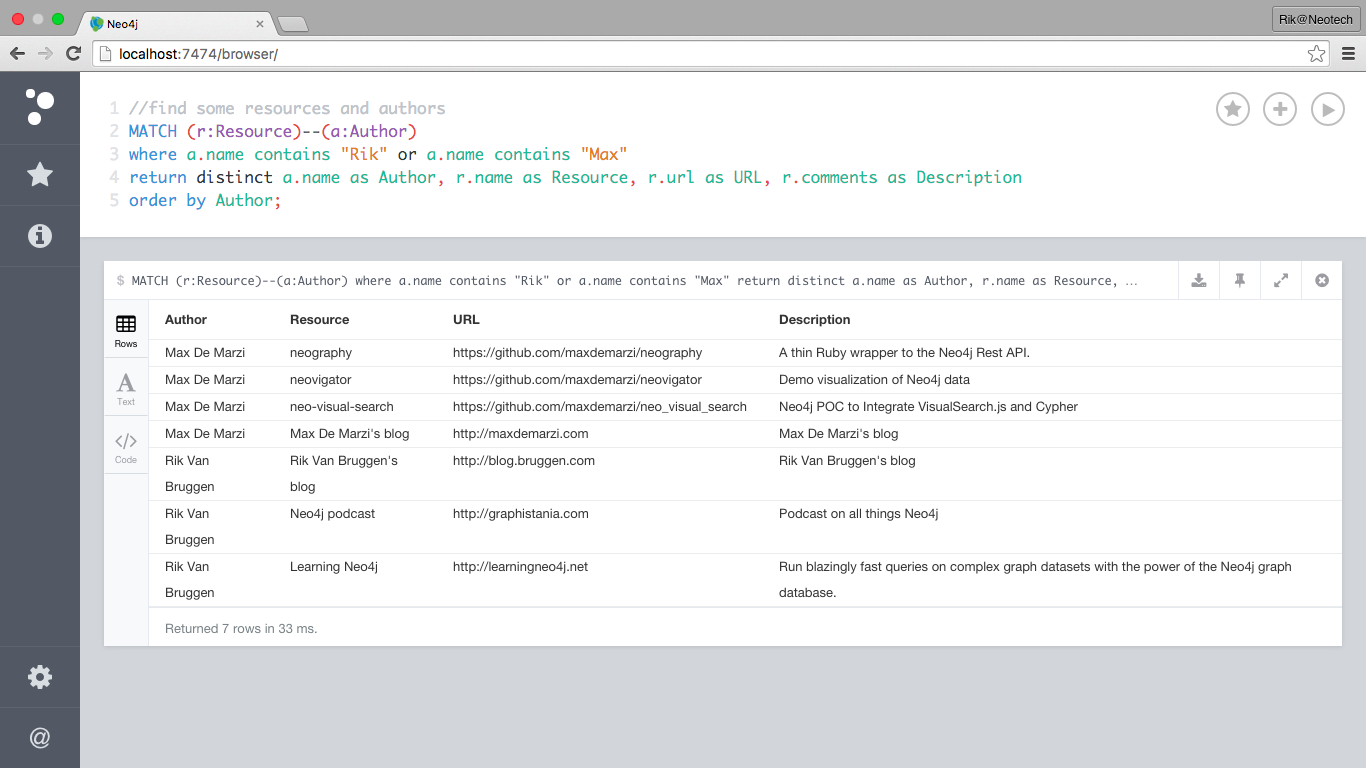
Task: Click the Neo4j podcast resource cell
Action: point(333,514)
